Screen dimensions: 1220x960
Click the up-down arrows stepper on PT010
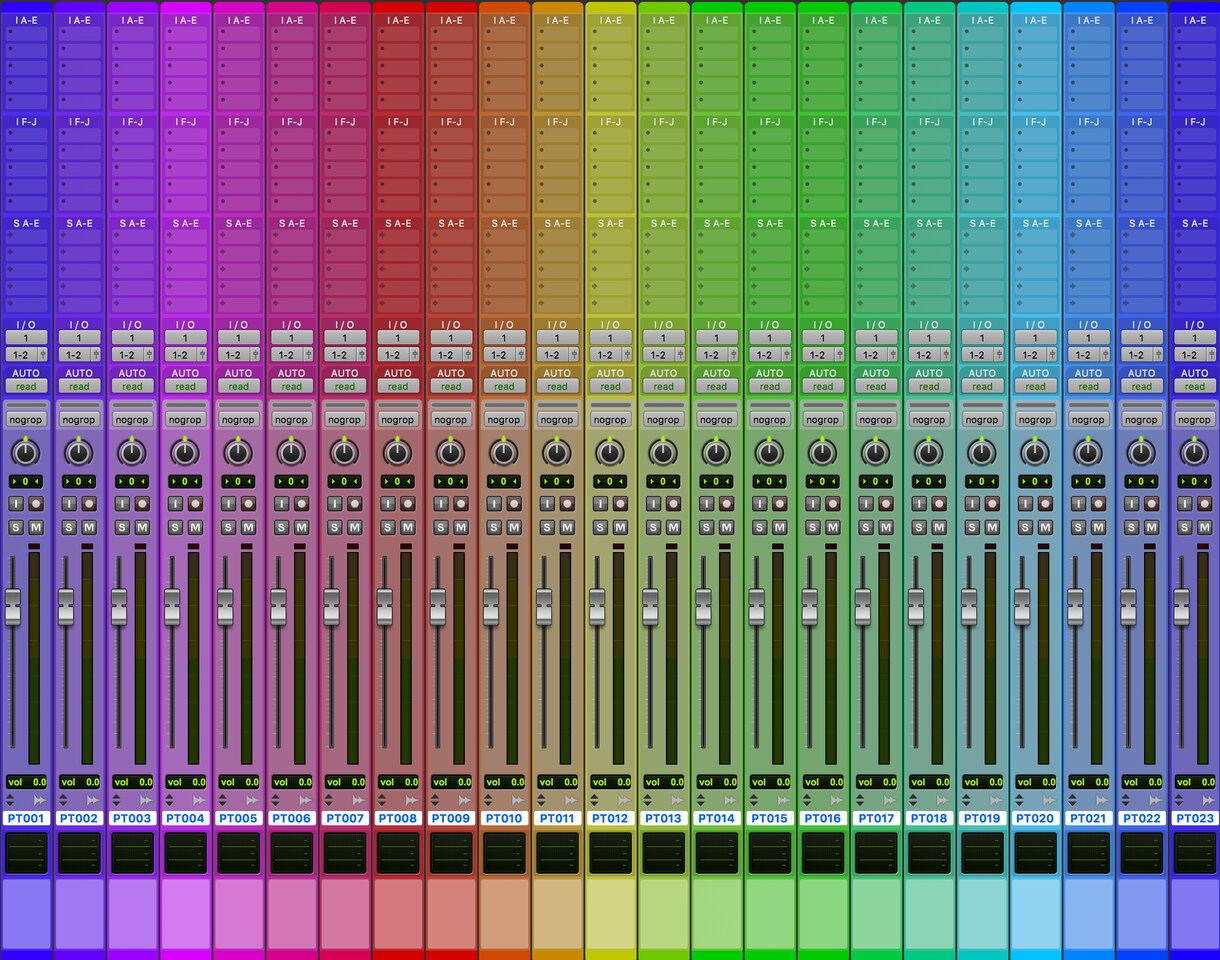pyautogui.click(x=487, y=800)
